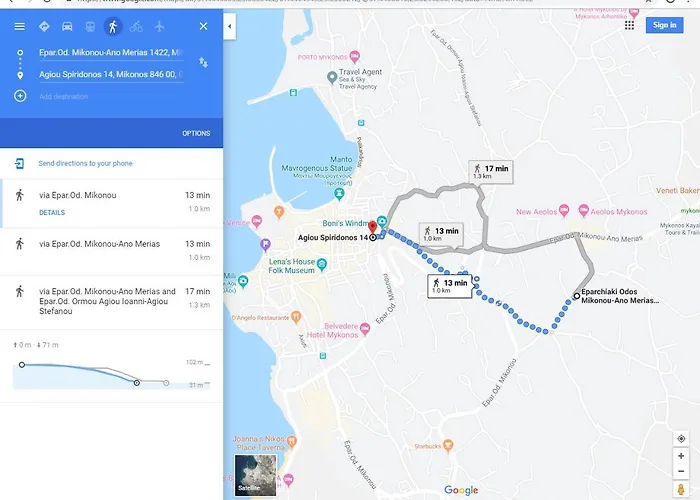
Task: Open Google apps grid
Action: coord(629,25)
